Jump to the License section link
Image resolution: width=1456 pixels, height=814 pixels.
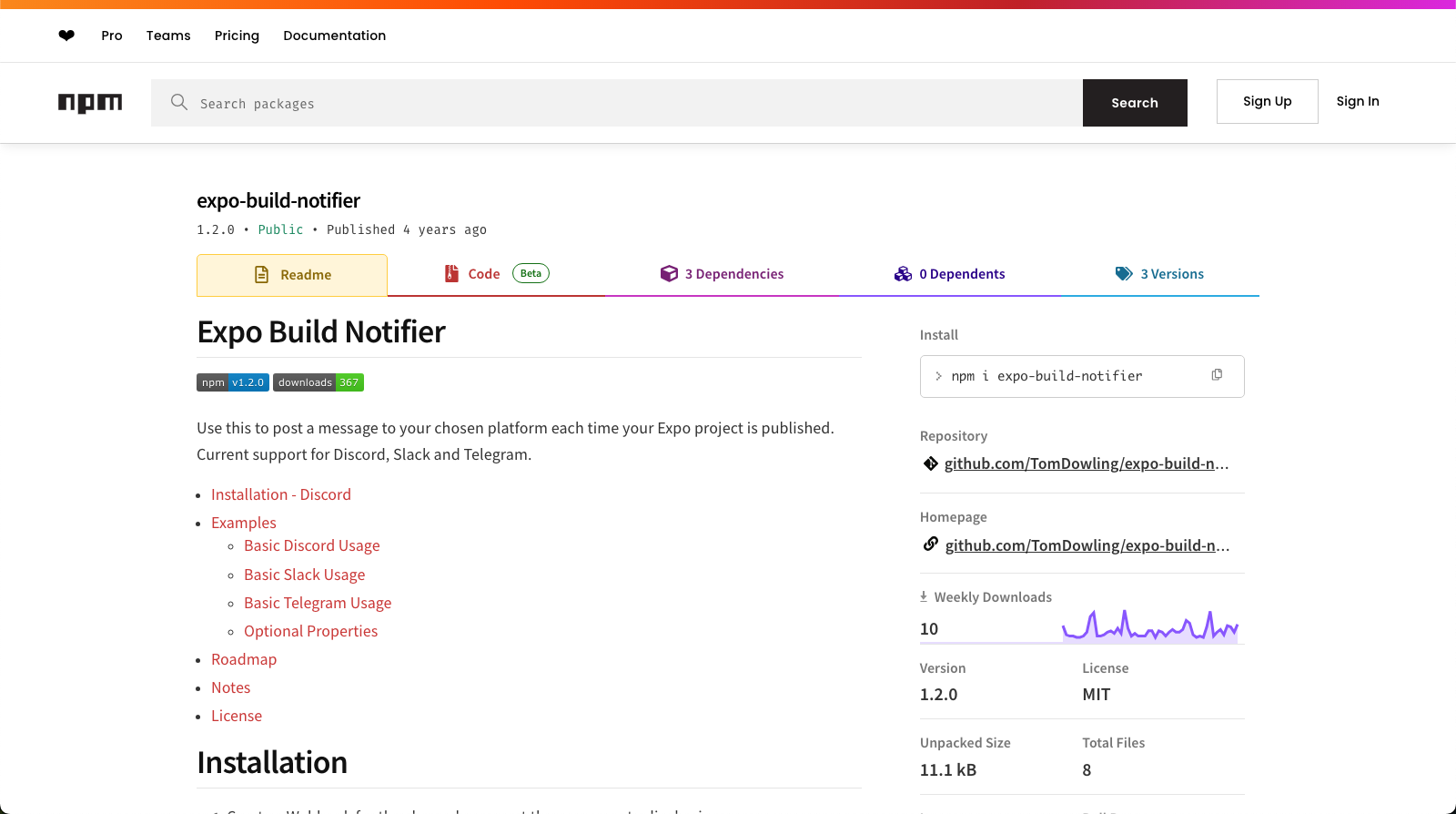pyautogui.click(x=237, y=716)
